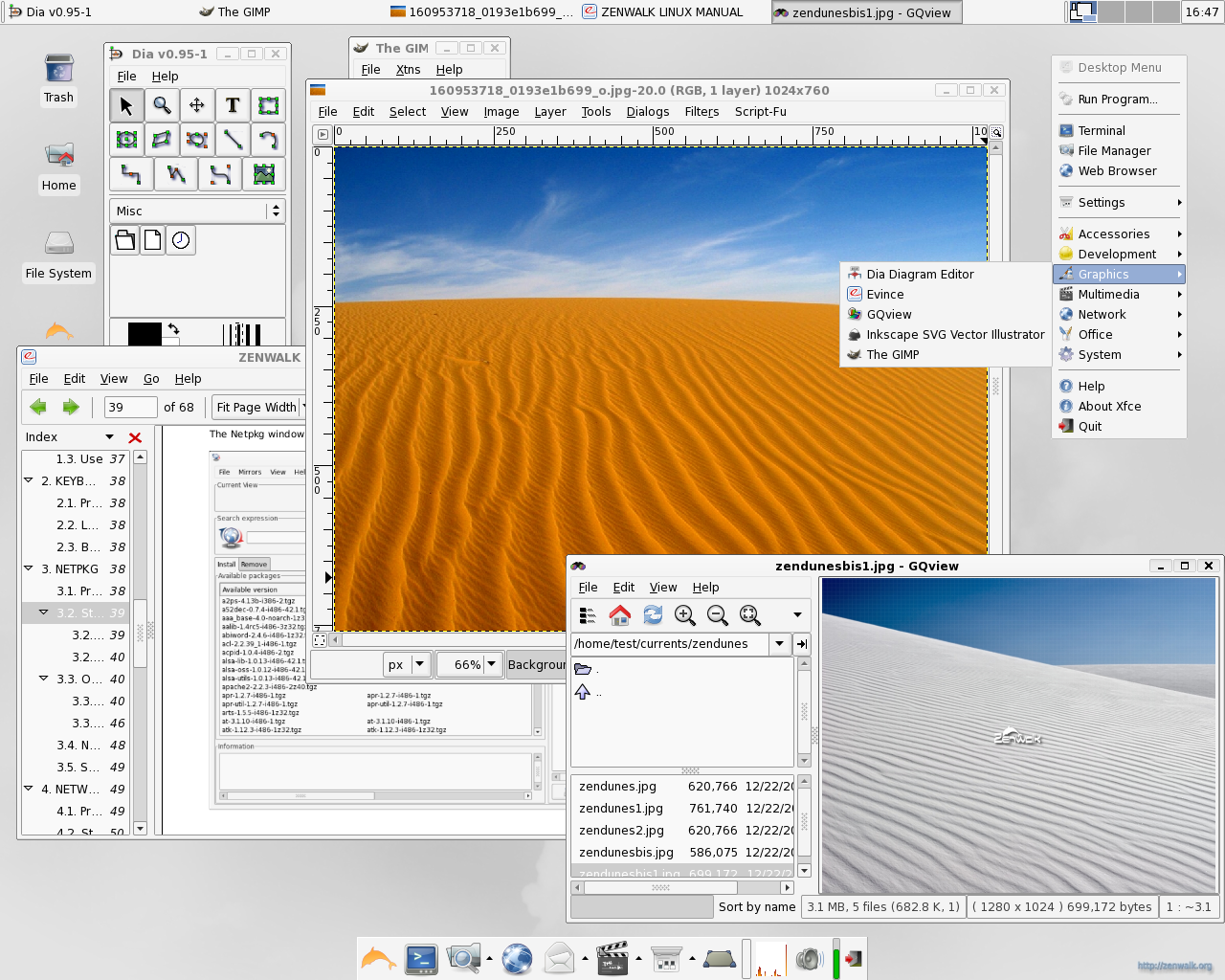This screenshot has height=980, width=1225.
Task: Swap foreground and background colors in Dia
Action: point(173,328)
